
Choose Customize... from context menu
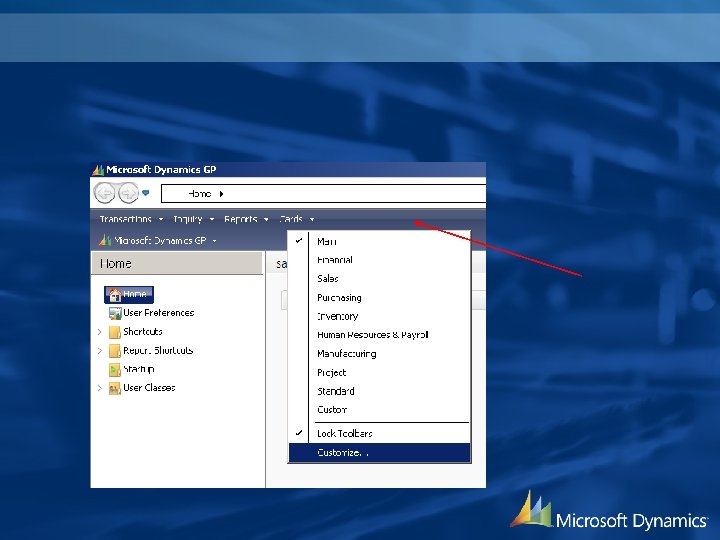coord(379,453)
